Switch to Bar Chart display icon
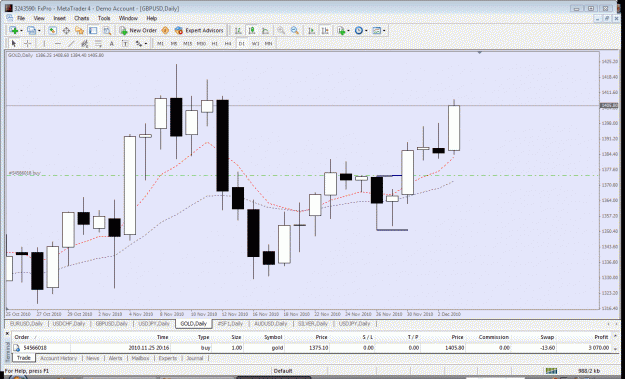Image resolution: width=625 pixels, height=379 pixels. click(x=238, y=30)
